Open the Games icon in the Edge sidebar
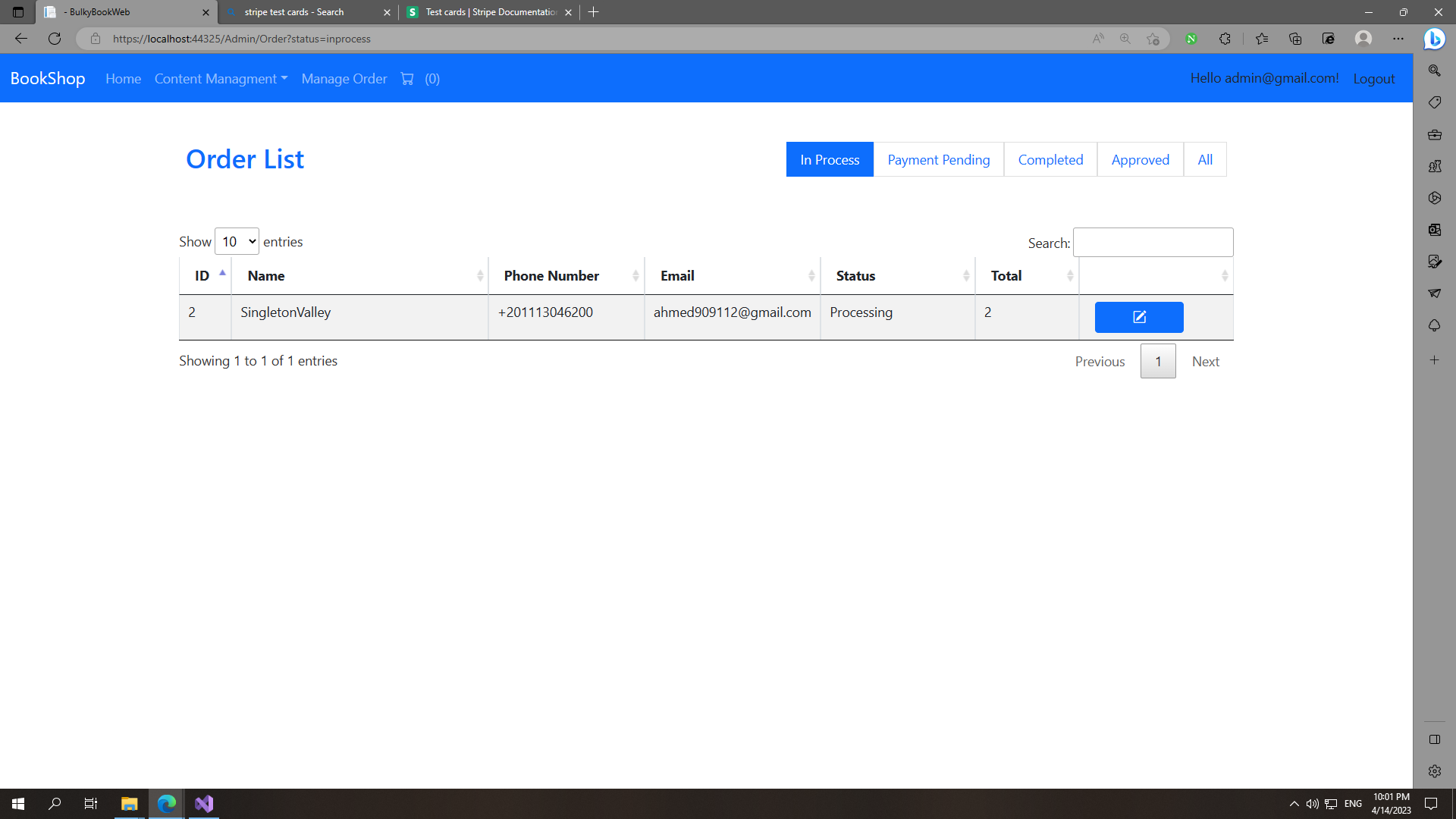1456x819 pixels. 1434,166
